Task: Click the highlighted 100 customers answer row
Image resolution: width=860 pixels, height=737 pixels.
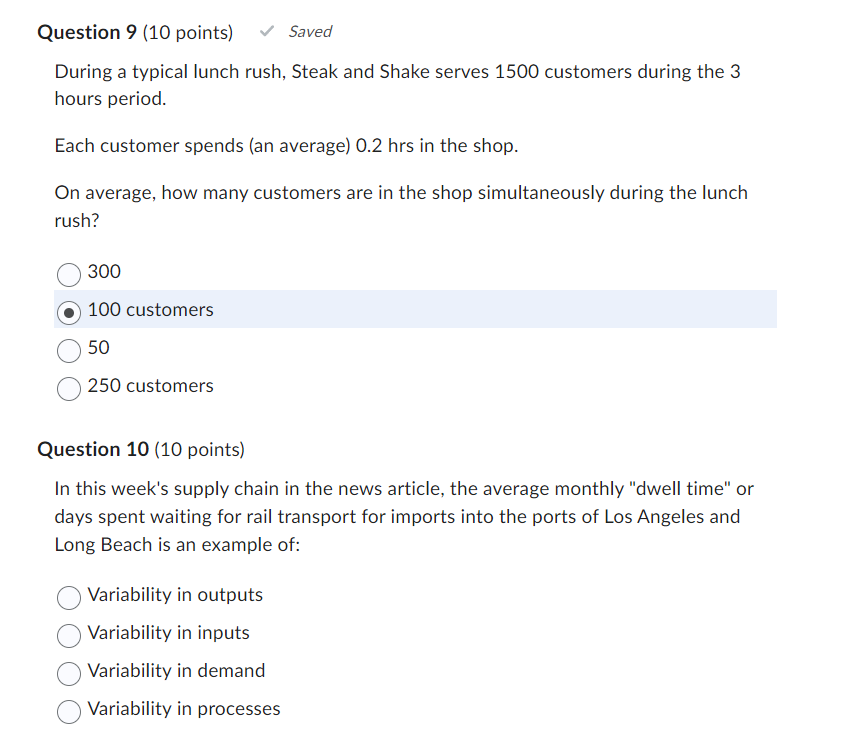Action: tap(400, 309)
